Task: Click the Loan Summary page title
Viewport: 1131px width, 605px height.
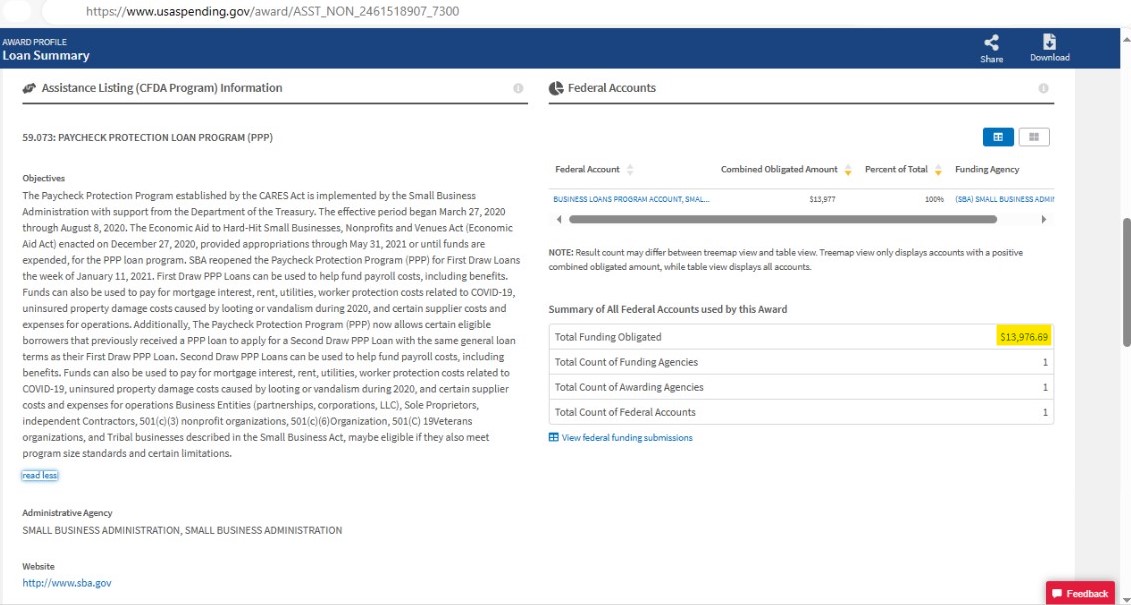Action: coord(46,56)
